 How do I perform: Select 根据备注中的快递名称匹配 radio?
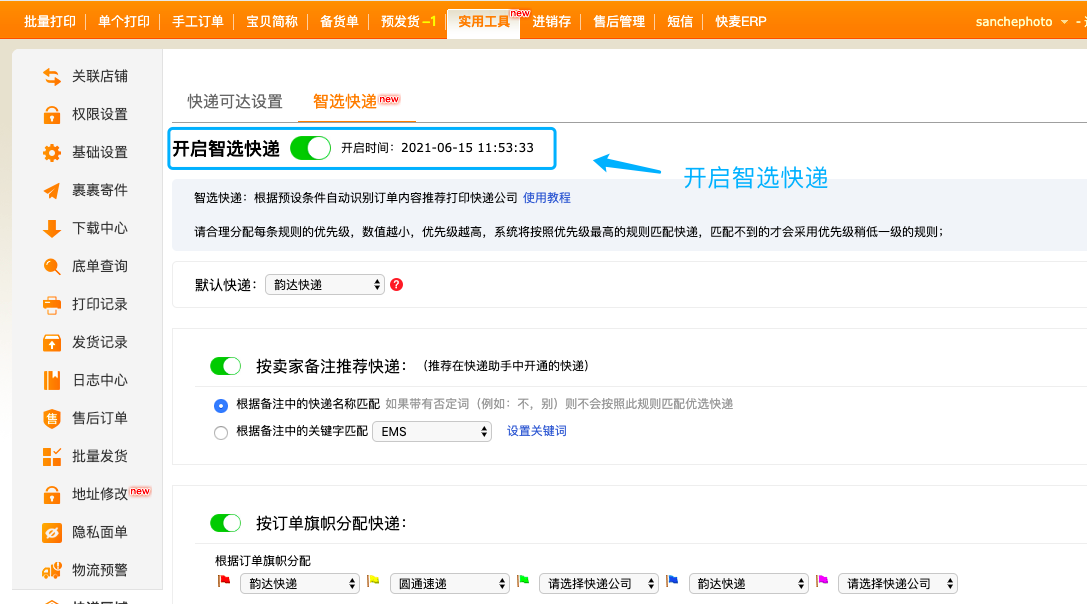point(220,405)
